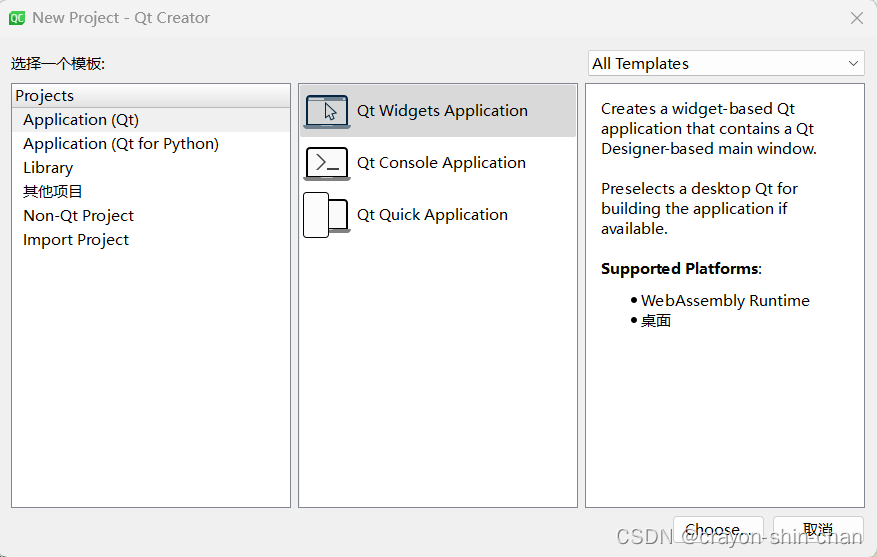The width and height of the screenshot is (877, 557).
Task: Close the New Project dialog
Action: (856, 18)
